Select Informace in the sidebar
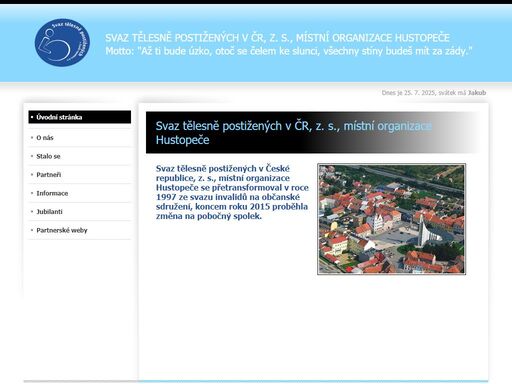This screenshot has height=384, width=512. click(x=52, y=193)
